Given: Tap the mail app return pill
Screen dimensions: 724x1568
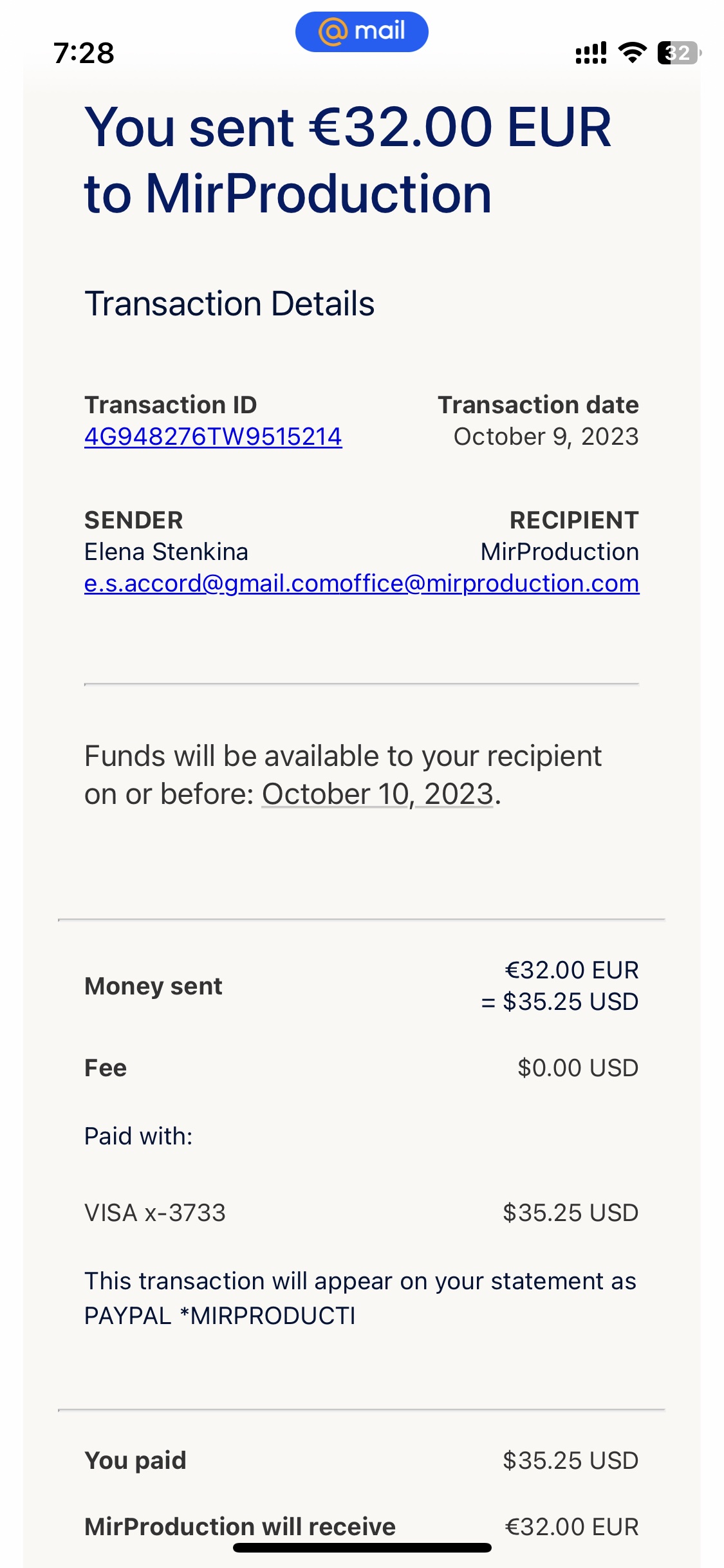Looking at the screenshot, I should (x=362, y=32).
